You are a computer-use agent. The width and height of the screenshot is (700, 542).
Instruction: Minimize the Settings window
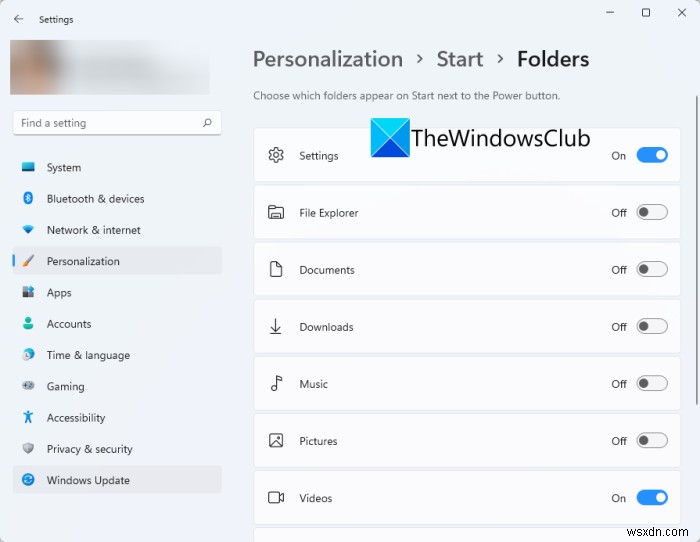pos(610,13)
